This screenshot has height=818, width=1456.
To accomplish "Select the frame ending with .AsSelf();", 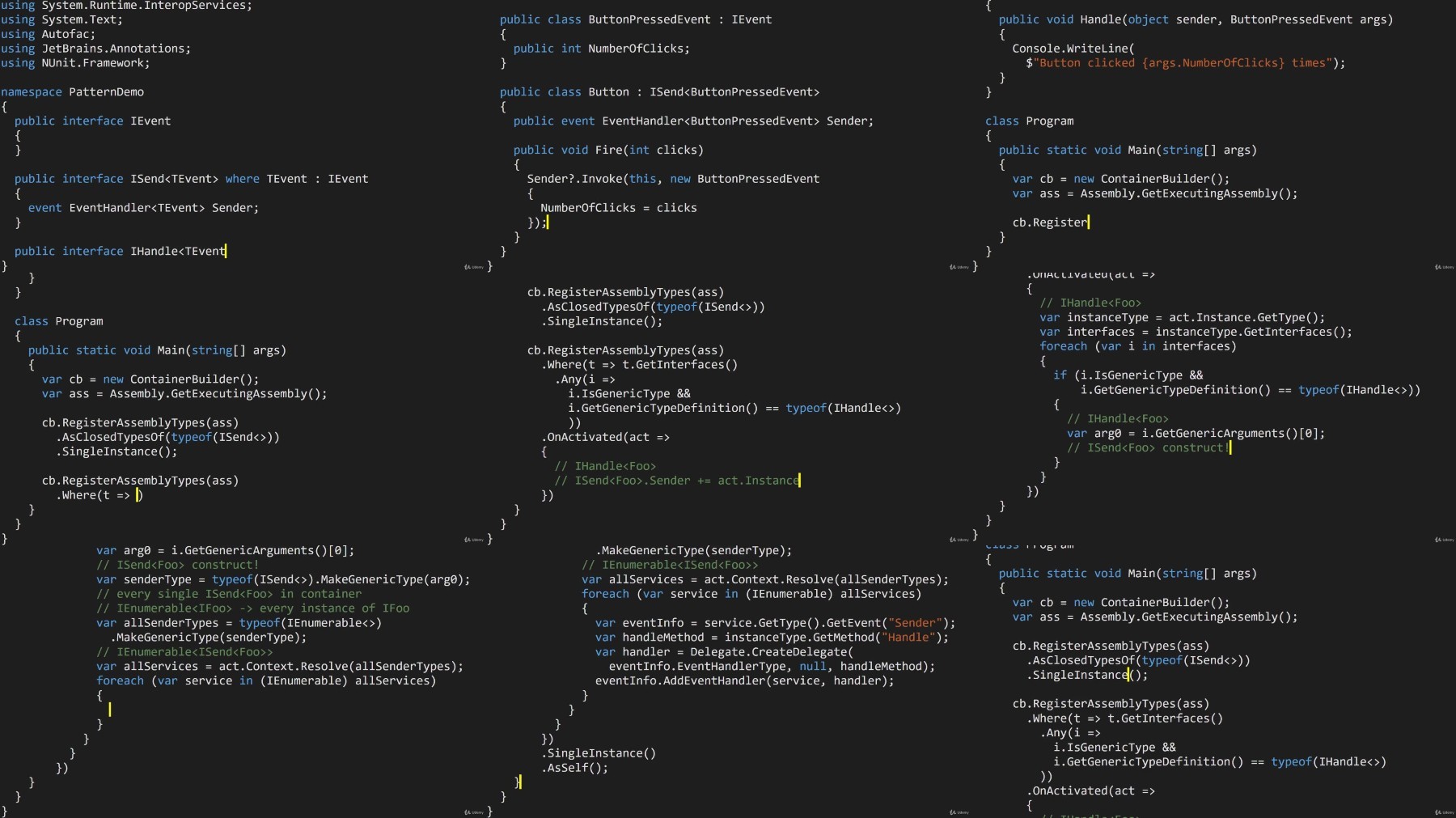I will pyautogui.click(x=728, y=681).
